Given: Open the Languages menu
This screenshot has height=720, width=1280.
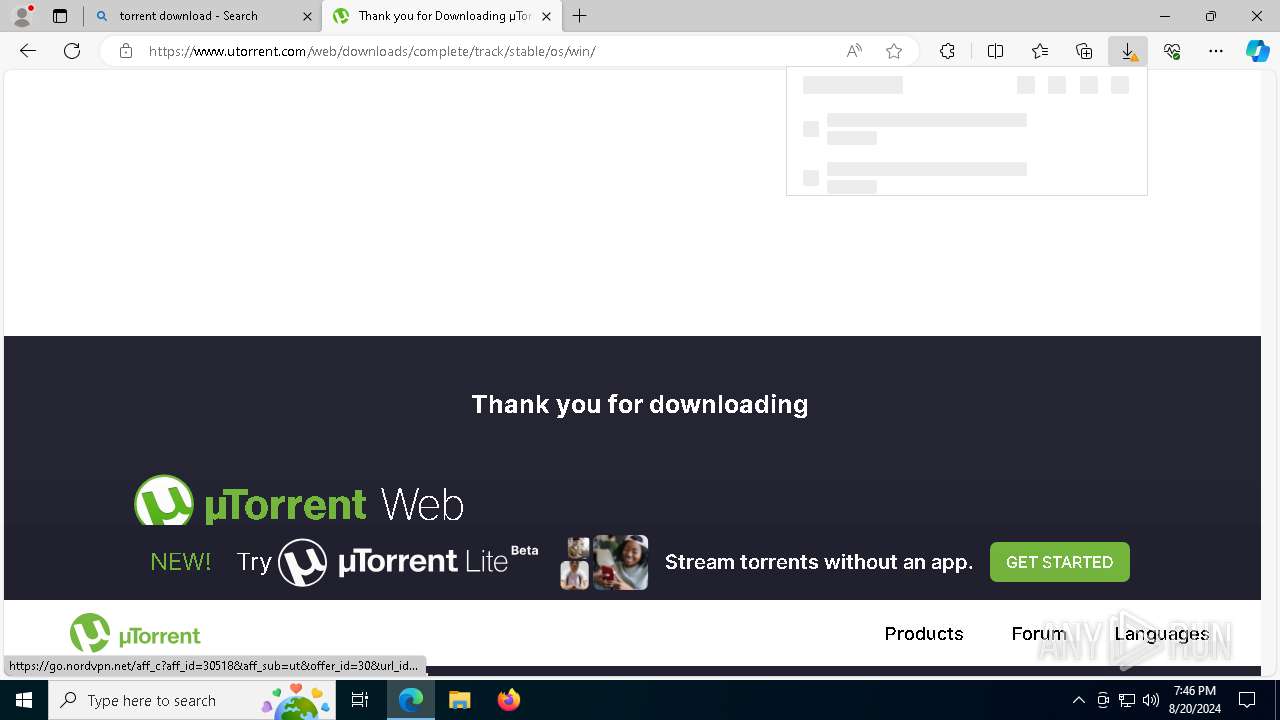Looking at the screenshot, I should [1162, 634].
